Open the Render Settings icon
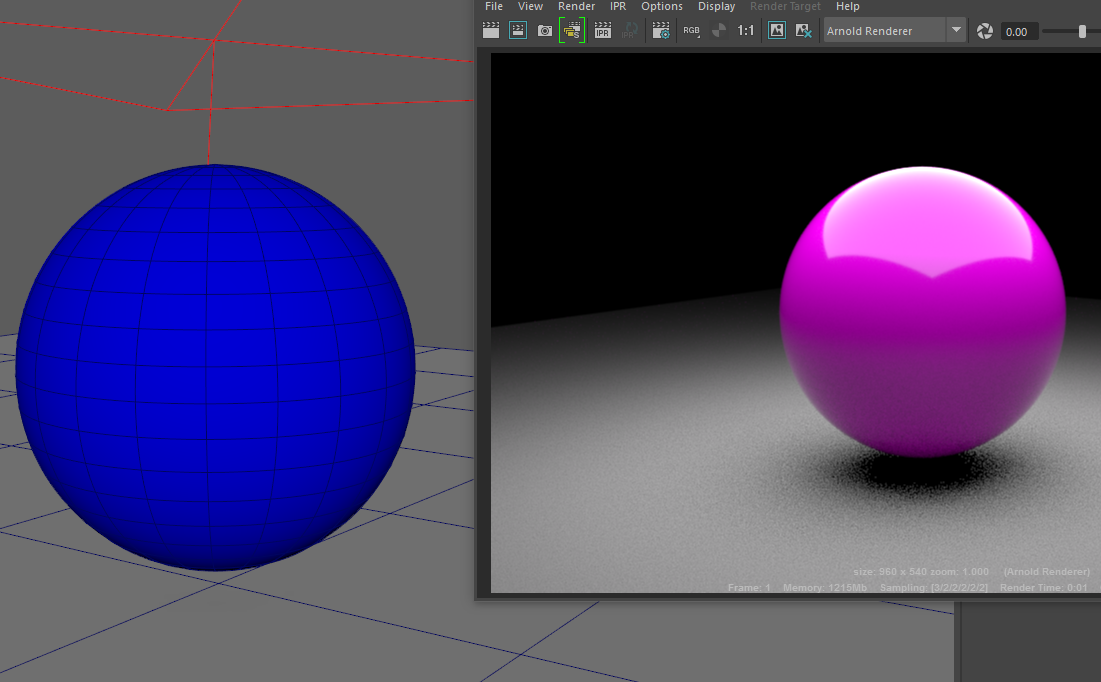The width and height of the screenshot is (1101, 682). 661,30
